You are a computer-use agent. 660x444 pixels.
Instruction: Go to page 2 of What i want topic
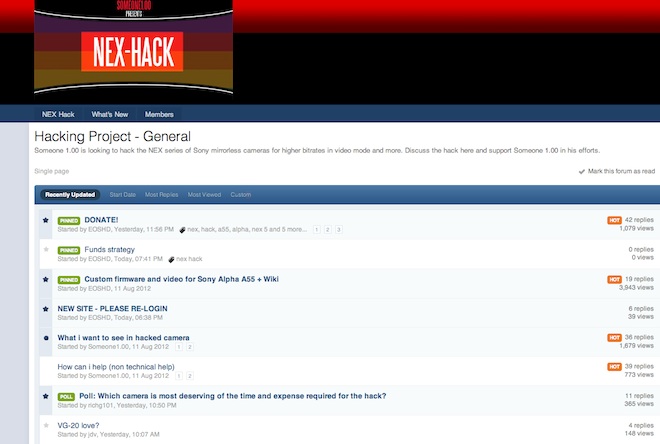tap(190, 347)
